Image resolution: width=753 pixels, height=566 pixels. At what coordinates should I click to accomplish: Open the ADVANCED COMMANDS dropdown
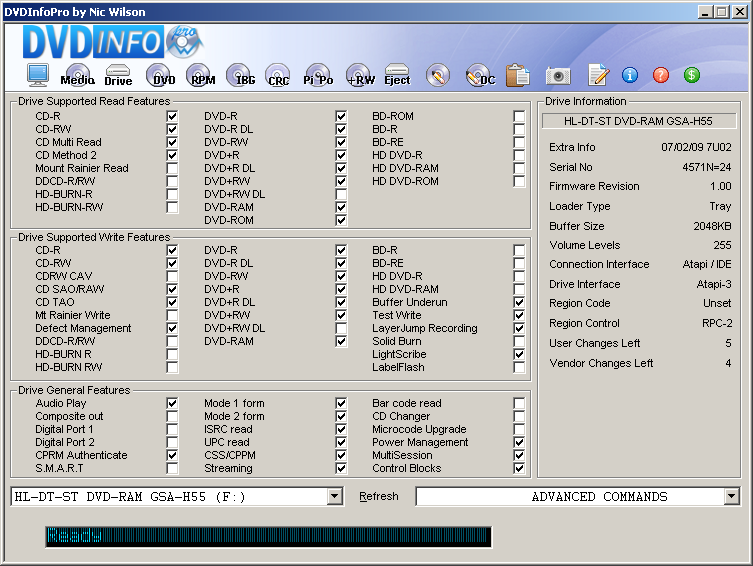pos(731,497)
